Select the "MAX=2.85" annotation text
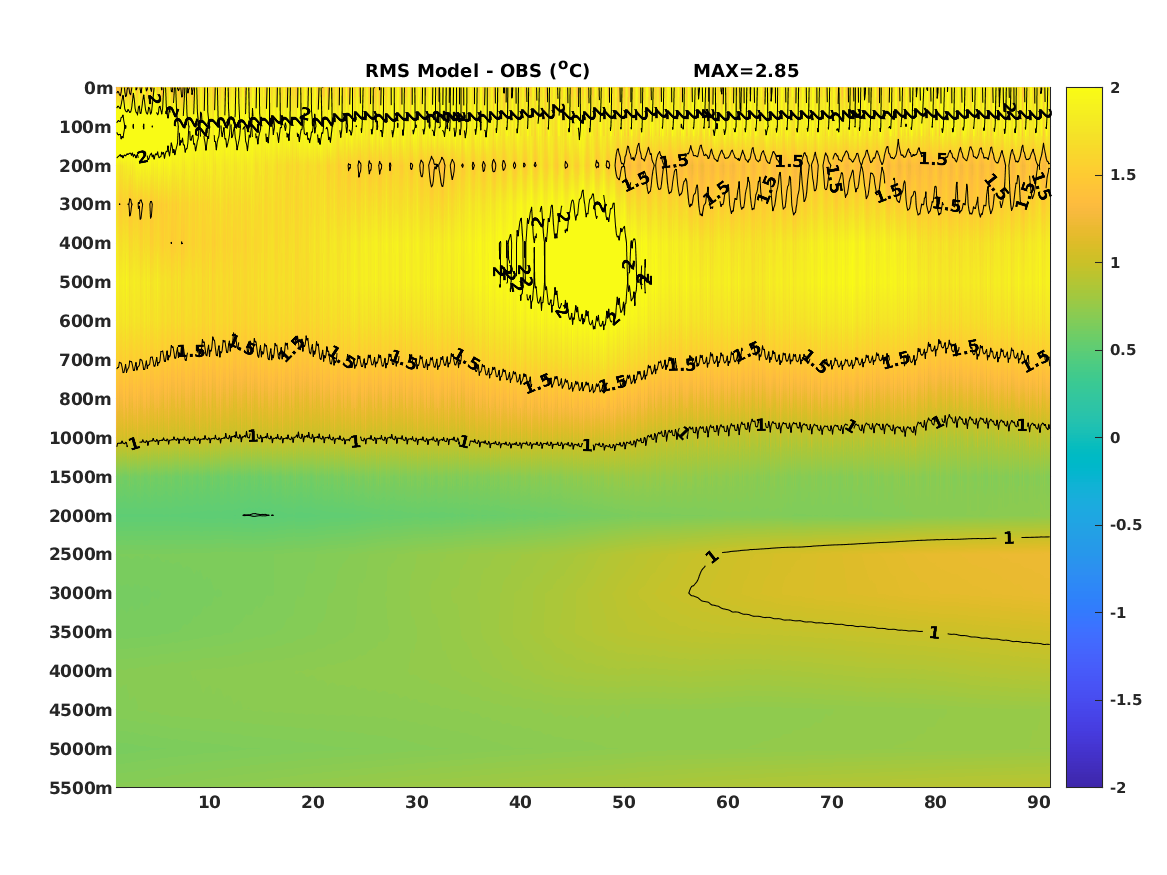 (x=746, y=71)
